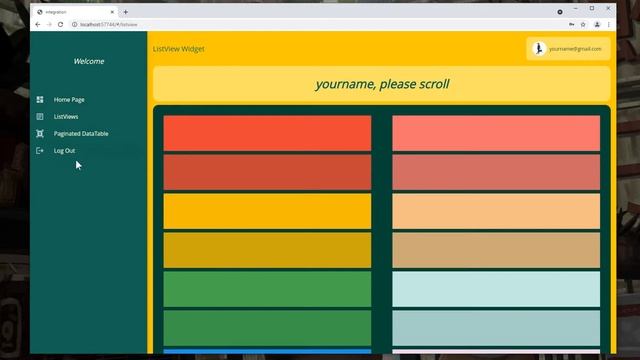Reload the page with the refresh icon
This screenshot has width=640, height=360.
[60, 24]
